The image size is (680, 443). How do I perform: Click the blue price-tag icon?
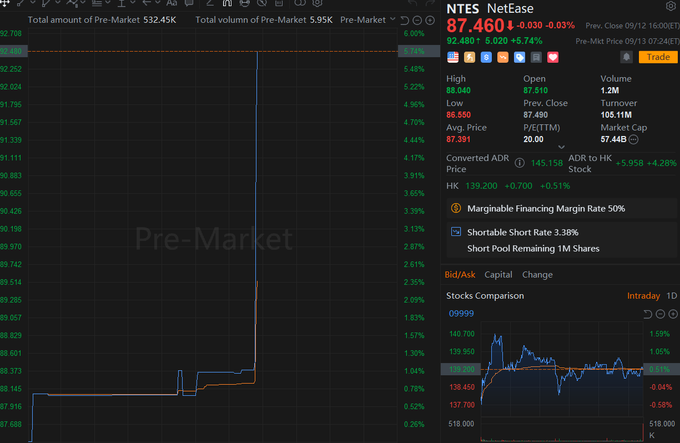click(x=520, y=57)
